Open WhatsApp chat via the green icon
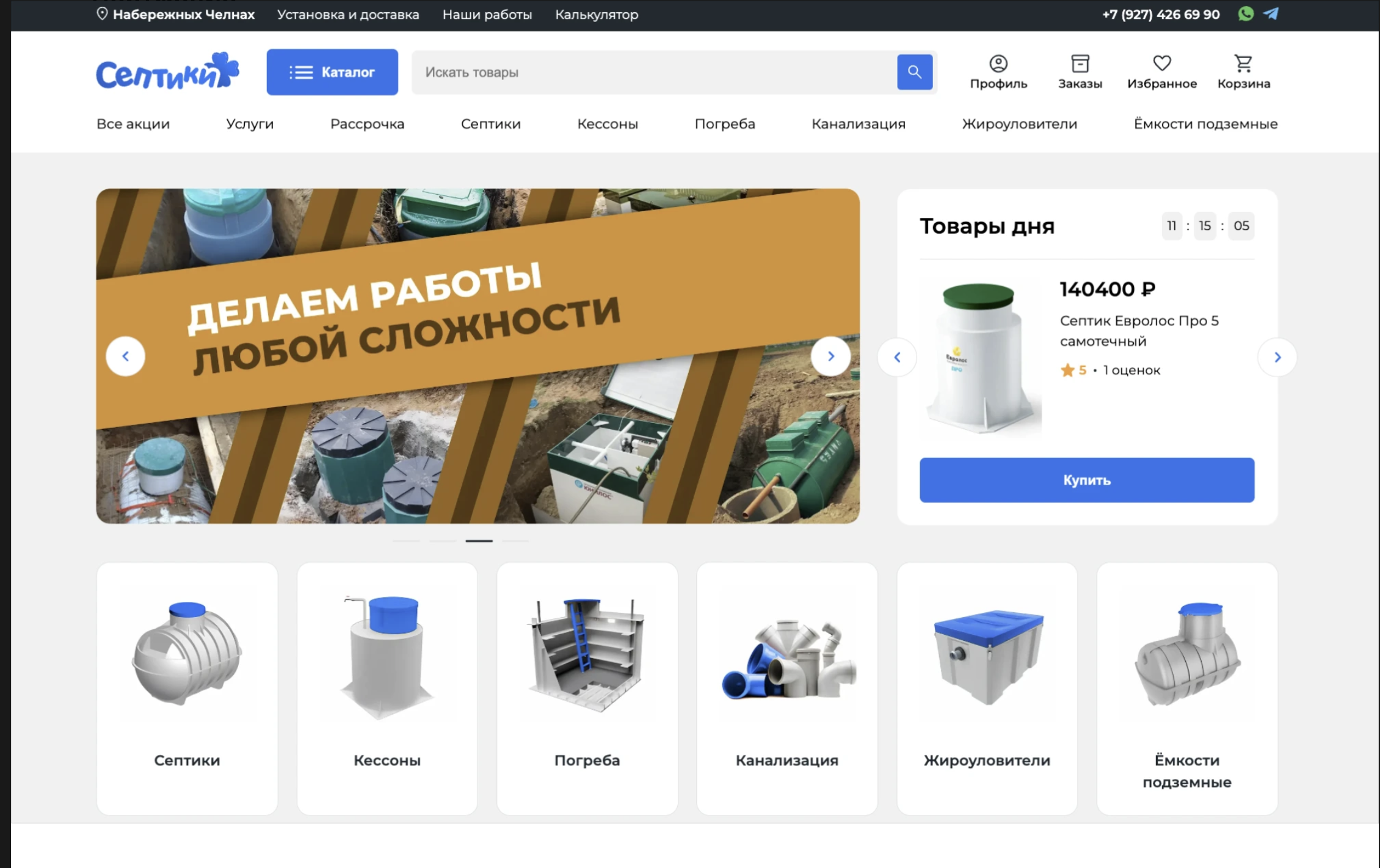 coord(1246,13)
